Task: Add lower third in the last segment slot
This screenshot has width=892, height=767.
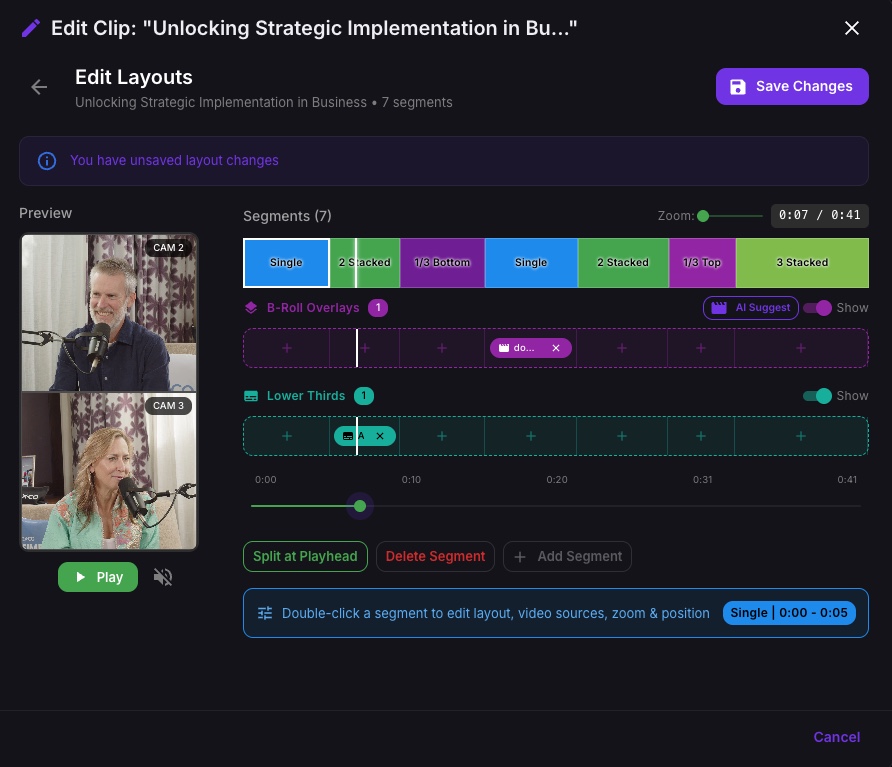Action: (x=801, y=436)
